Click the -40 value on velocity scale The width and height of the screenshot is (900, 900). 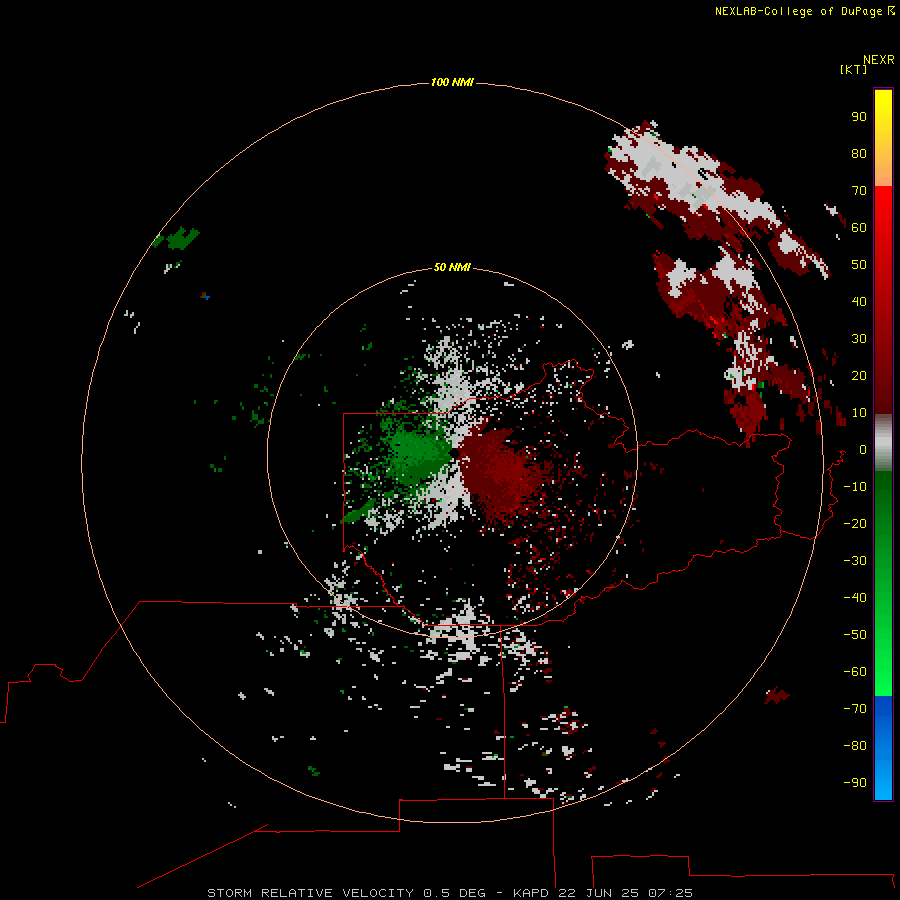(x=855, y=598)
